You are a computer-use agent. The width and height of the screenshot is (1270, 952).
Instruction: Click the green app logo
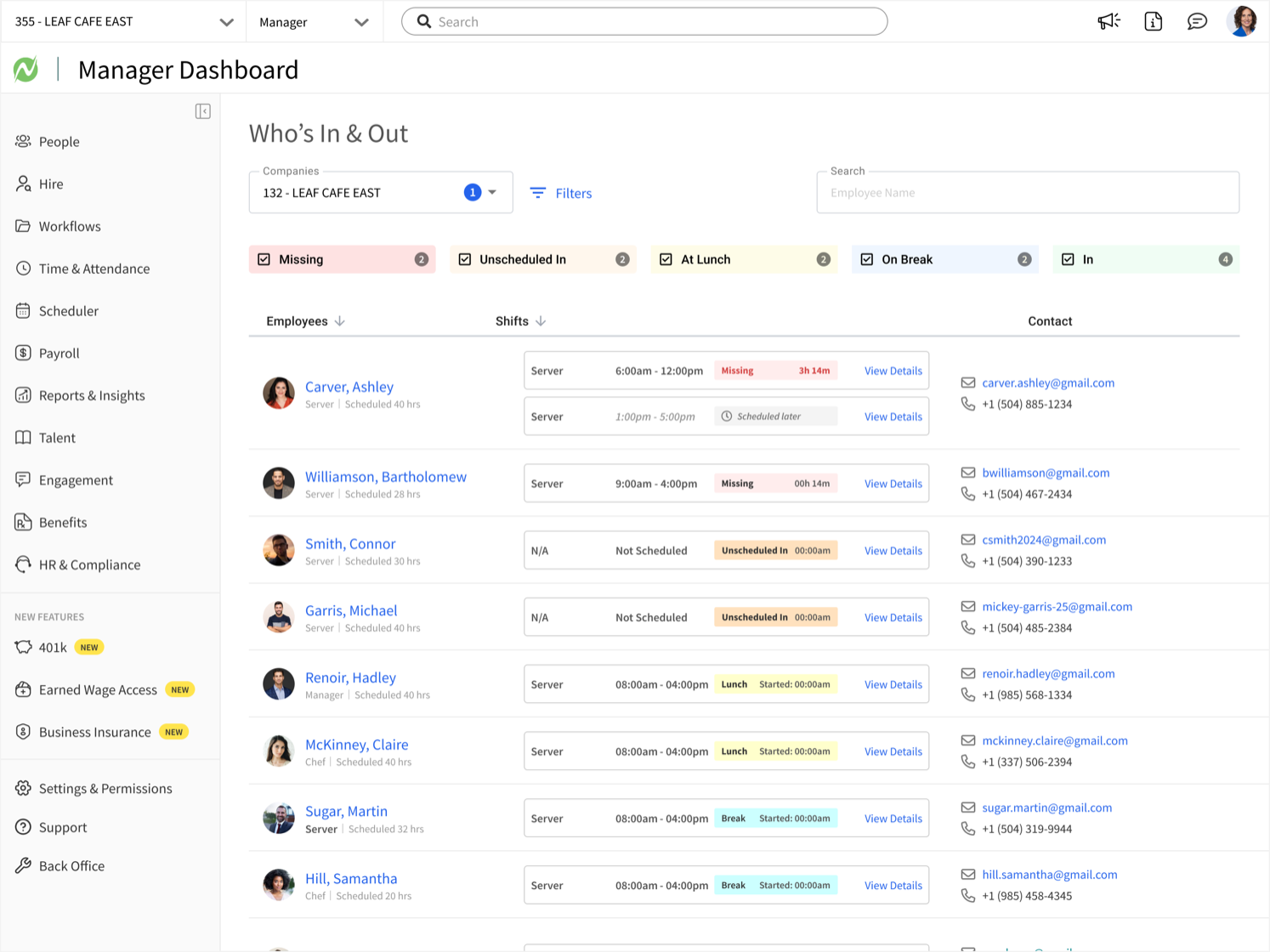pos(26,70)
